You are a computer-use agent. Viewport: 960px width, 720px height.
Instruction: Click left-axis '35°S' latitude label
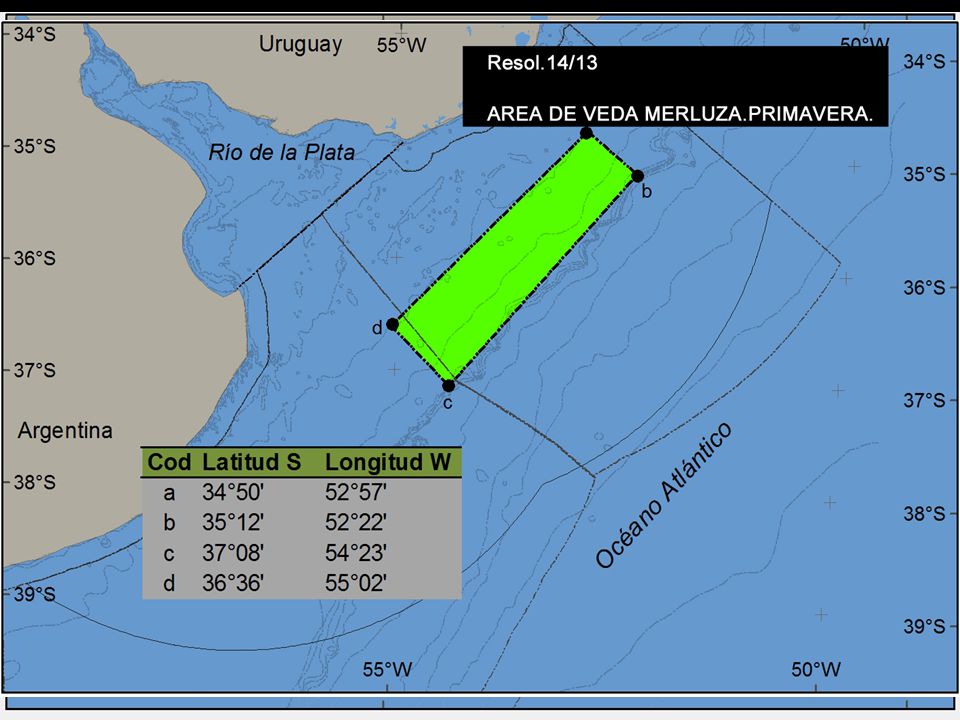[x=35, y=147]
